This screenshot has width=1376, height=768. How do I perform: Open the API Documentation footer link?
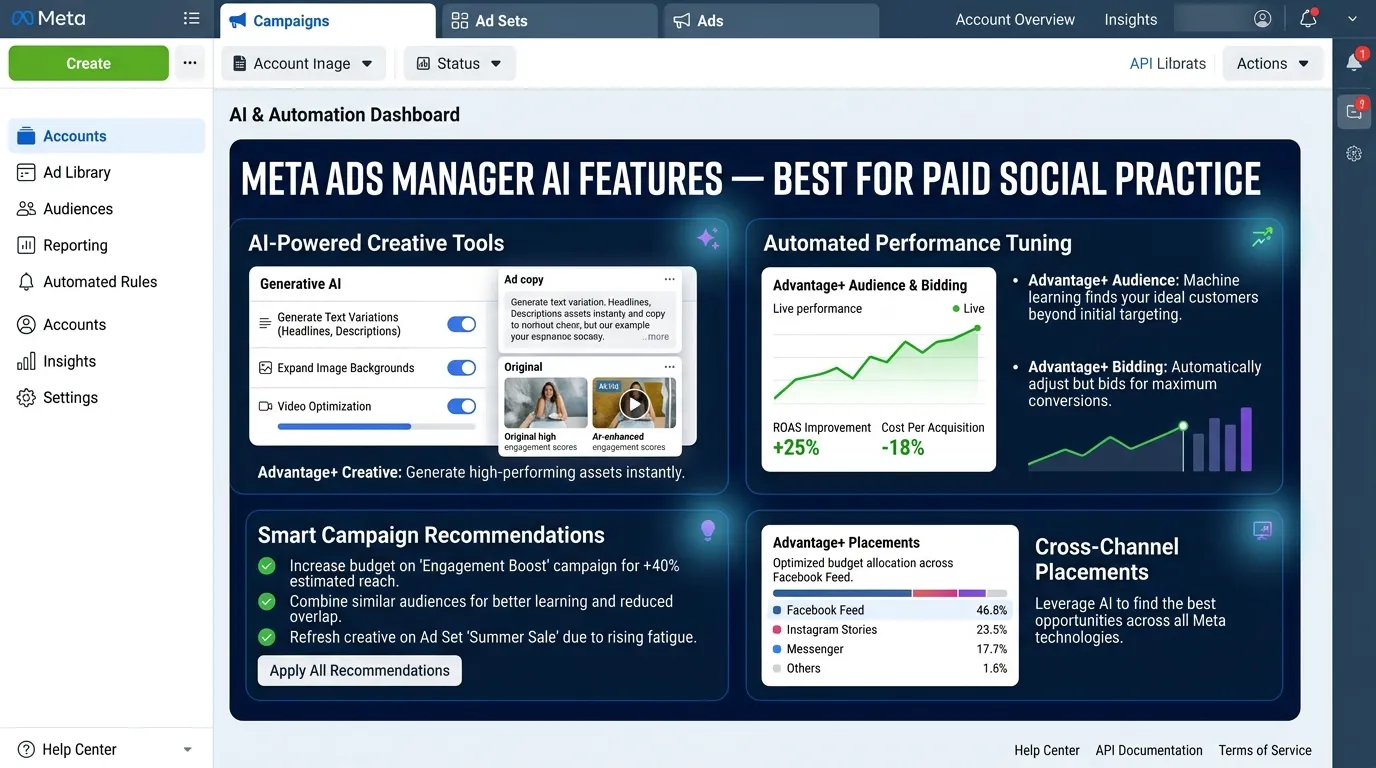click(1149, 750)
